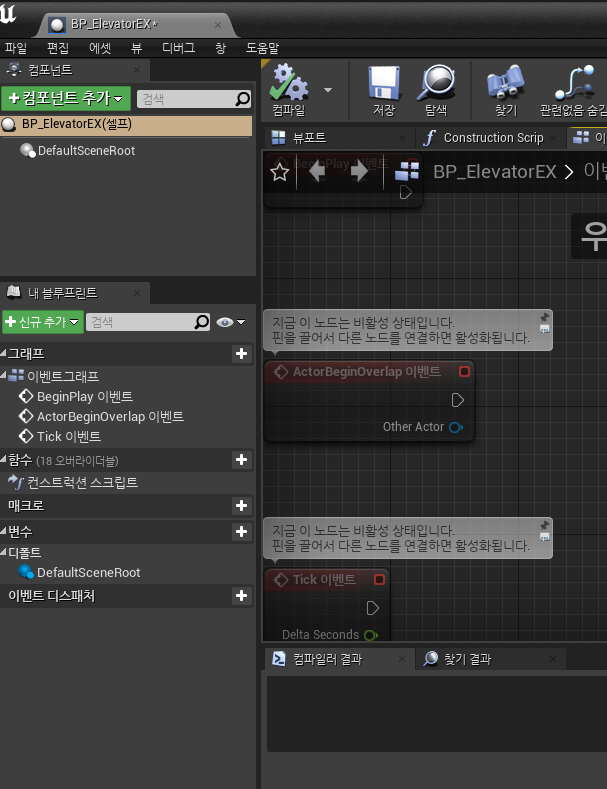Click the Tick event red delegate pin
607x789 pixels.
pos(380,580)
